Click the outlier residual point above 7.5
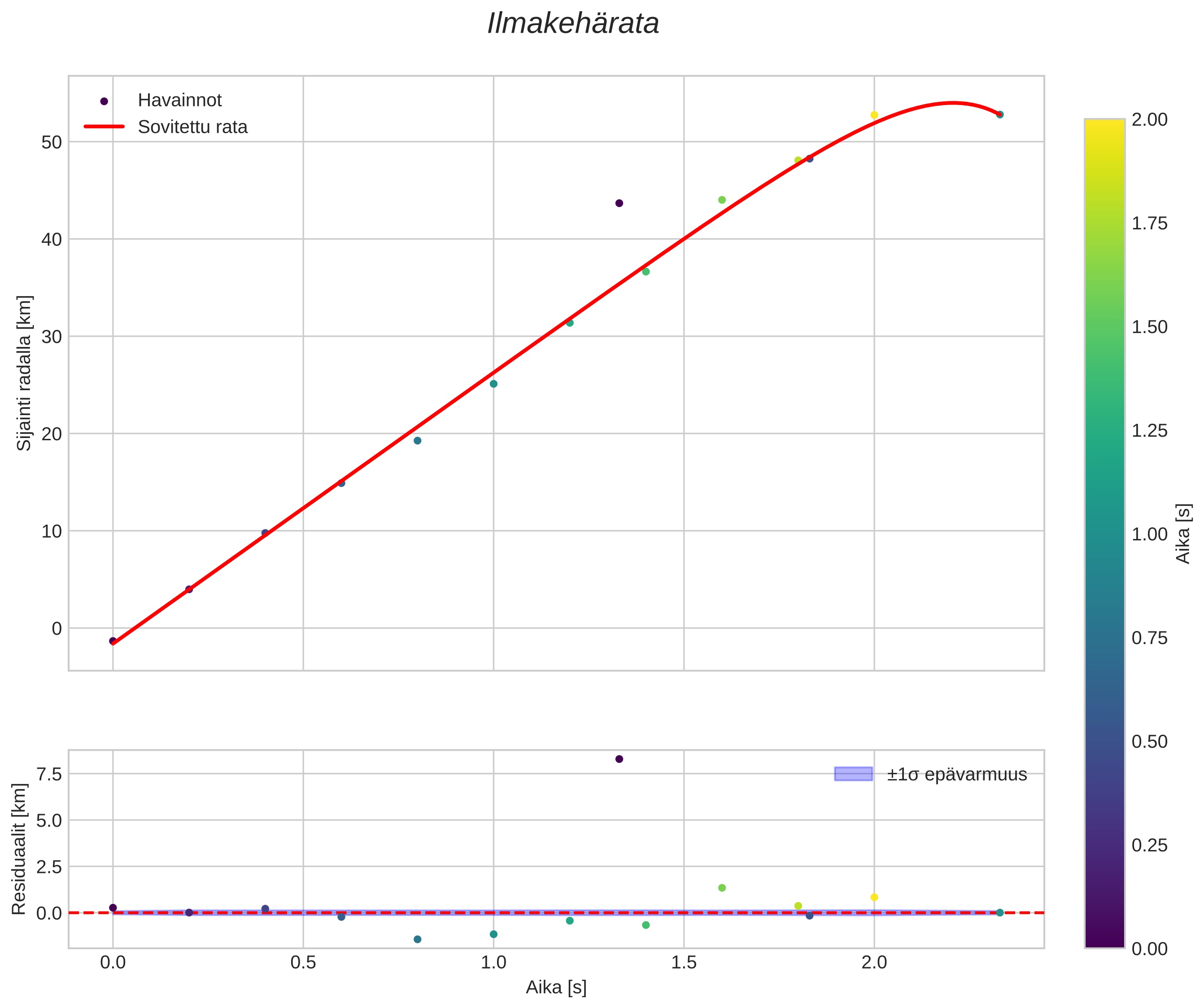Screen dimensions: 1204x1008 coord(619,759)
